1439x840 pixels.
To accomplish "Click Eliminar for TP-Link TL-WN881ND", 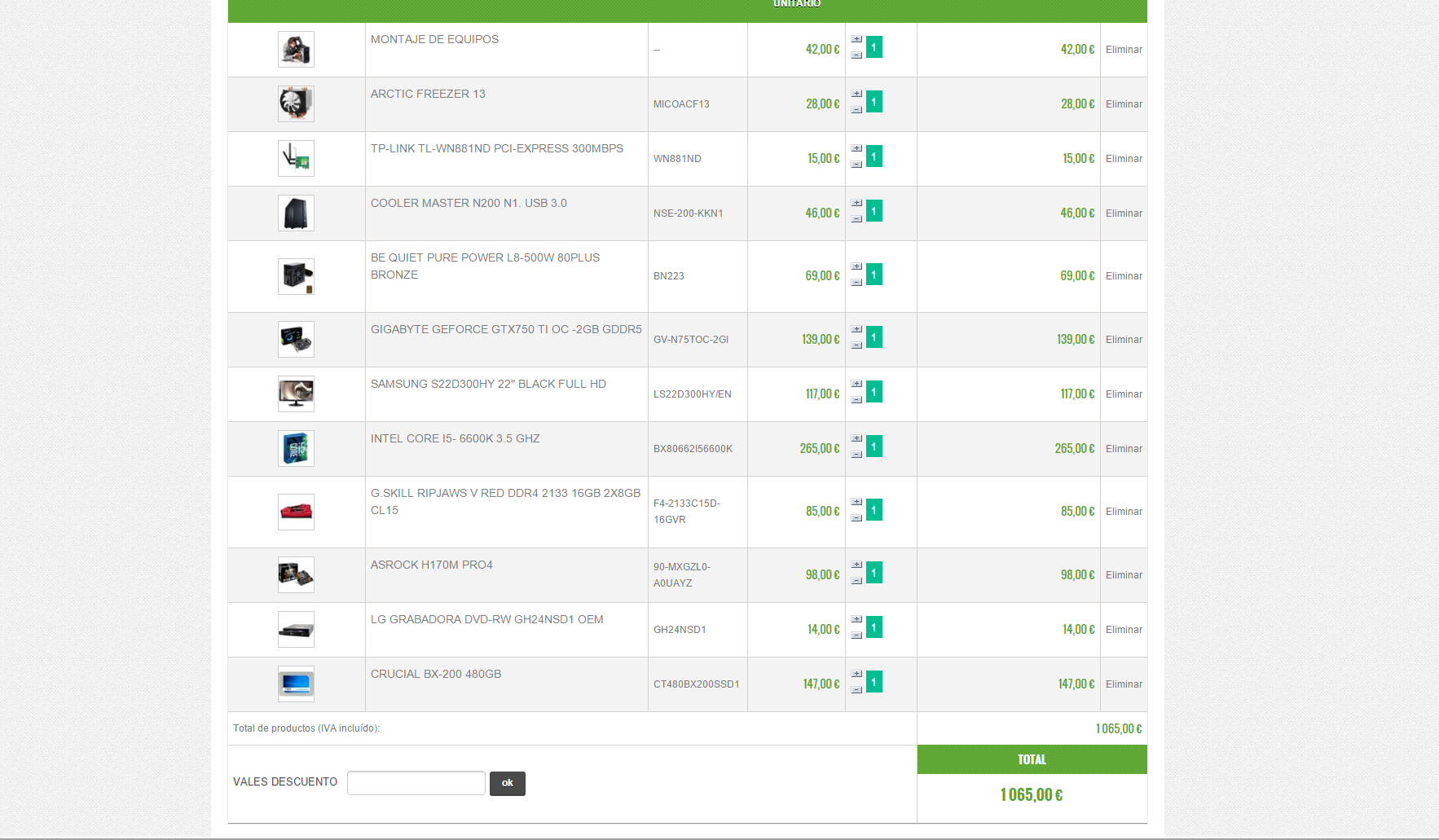I will (x=1124, y=159).
